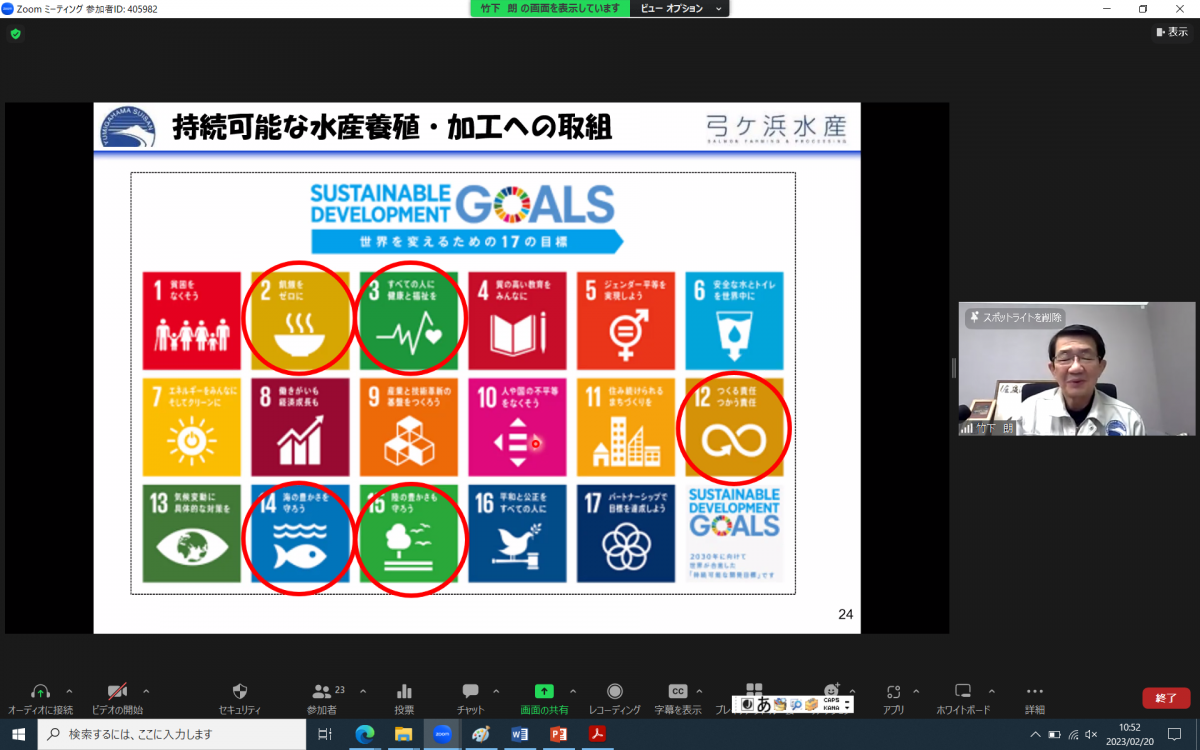
Task: Open the paint palette app on taskbar
Action: pyautogui.click(x=481, y=734)
